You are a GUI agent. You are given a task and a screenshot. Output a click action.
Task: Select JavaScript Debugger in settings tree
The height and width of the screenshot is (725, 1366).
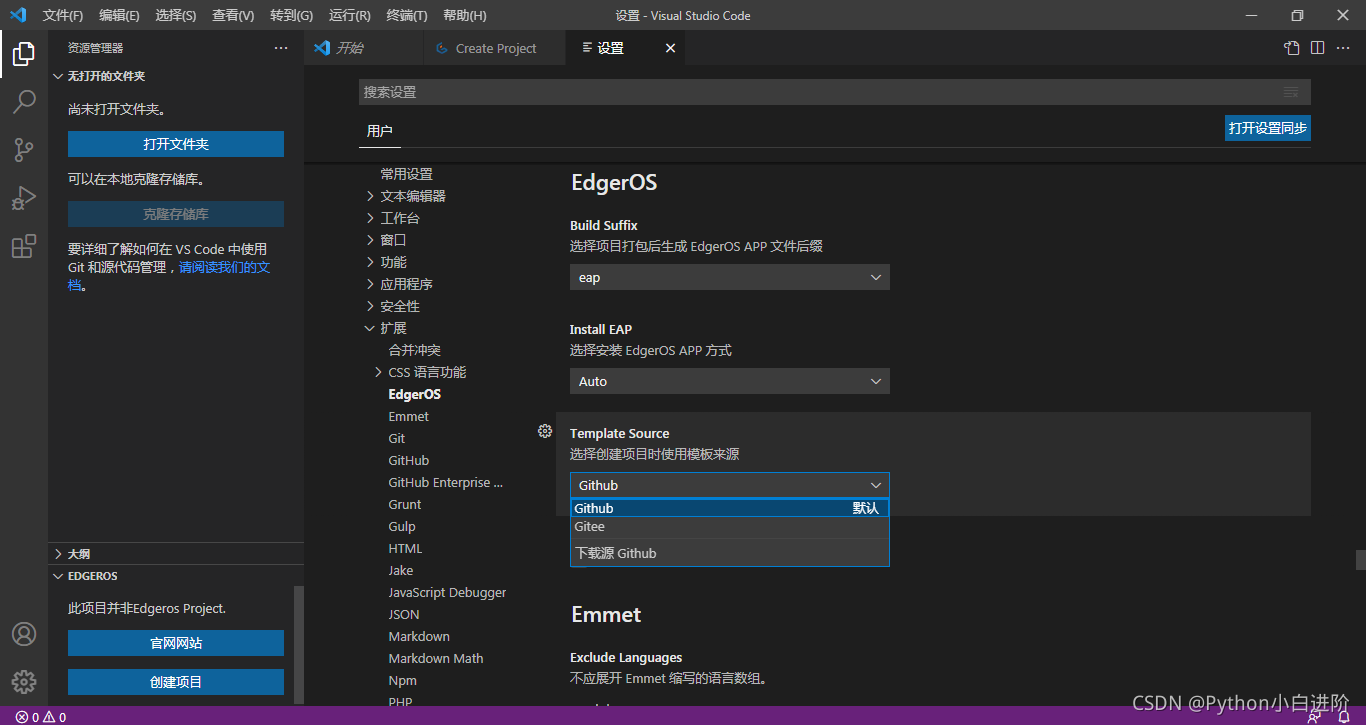pos(447,592)
